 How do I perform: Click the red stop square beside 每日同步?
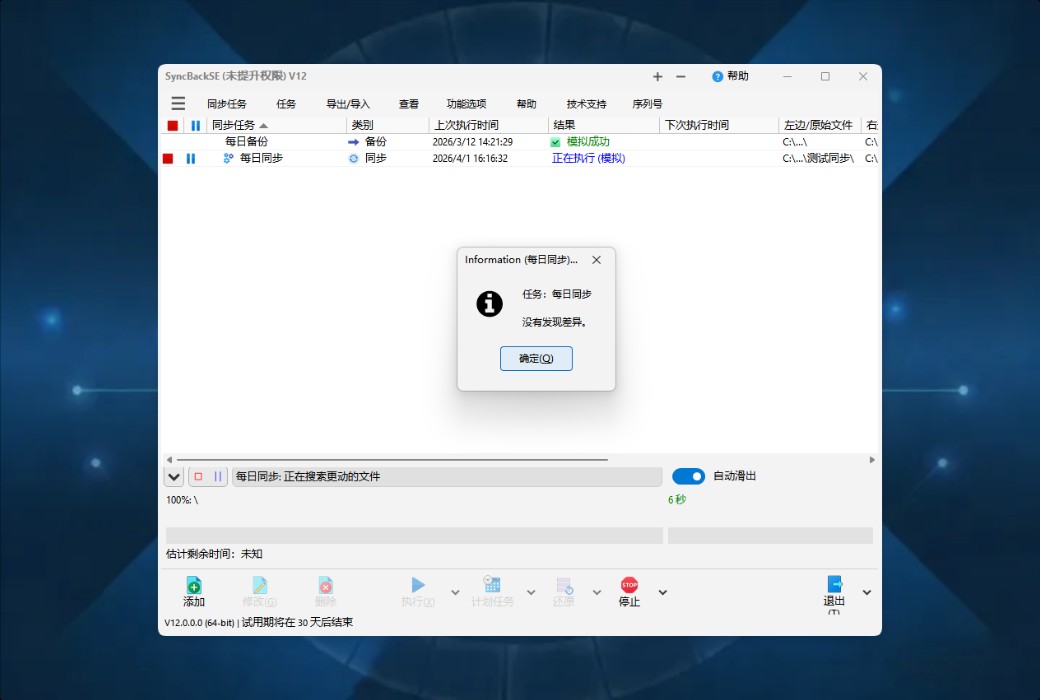tap(168, 157)
